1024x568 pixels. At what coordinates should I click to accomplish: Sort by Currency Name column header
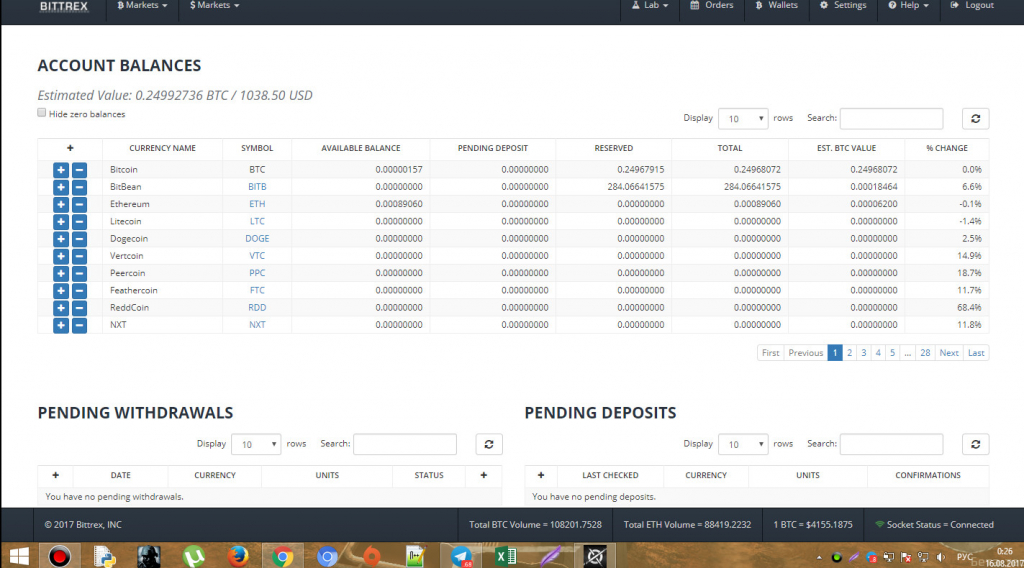click(x=163, y=149)
